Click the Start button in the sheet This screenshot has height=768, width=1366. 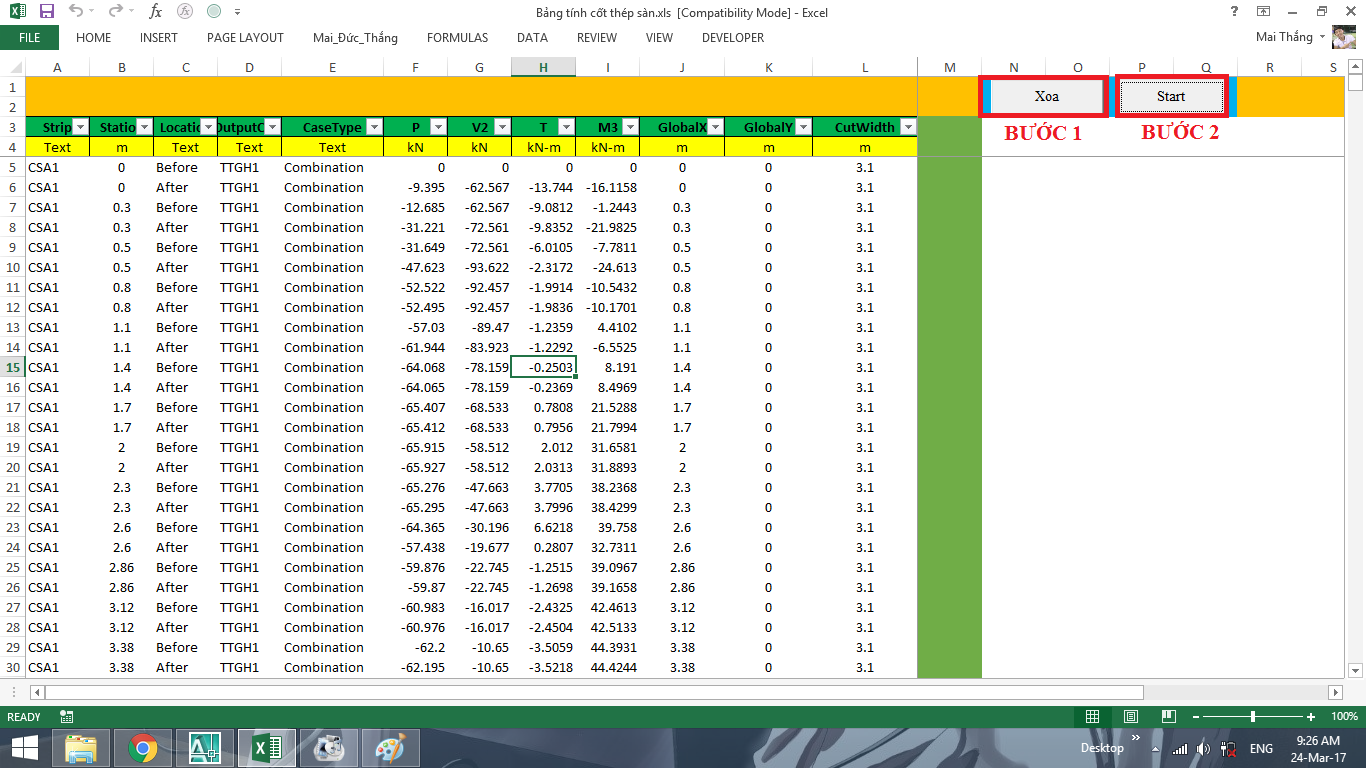click(x=1171, y=97)
